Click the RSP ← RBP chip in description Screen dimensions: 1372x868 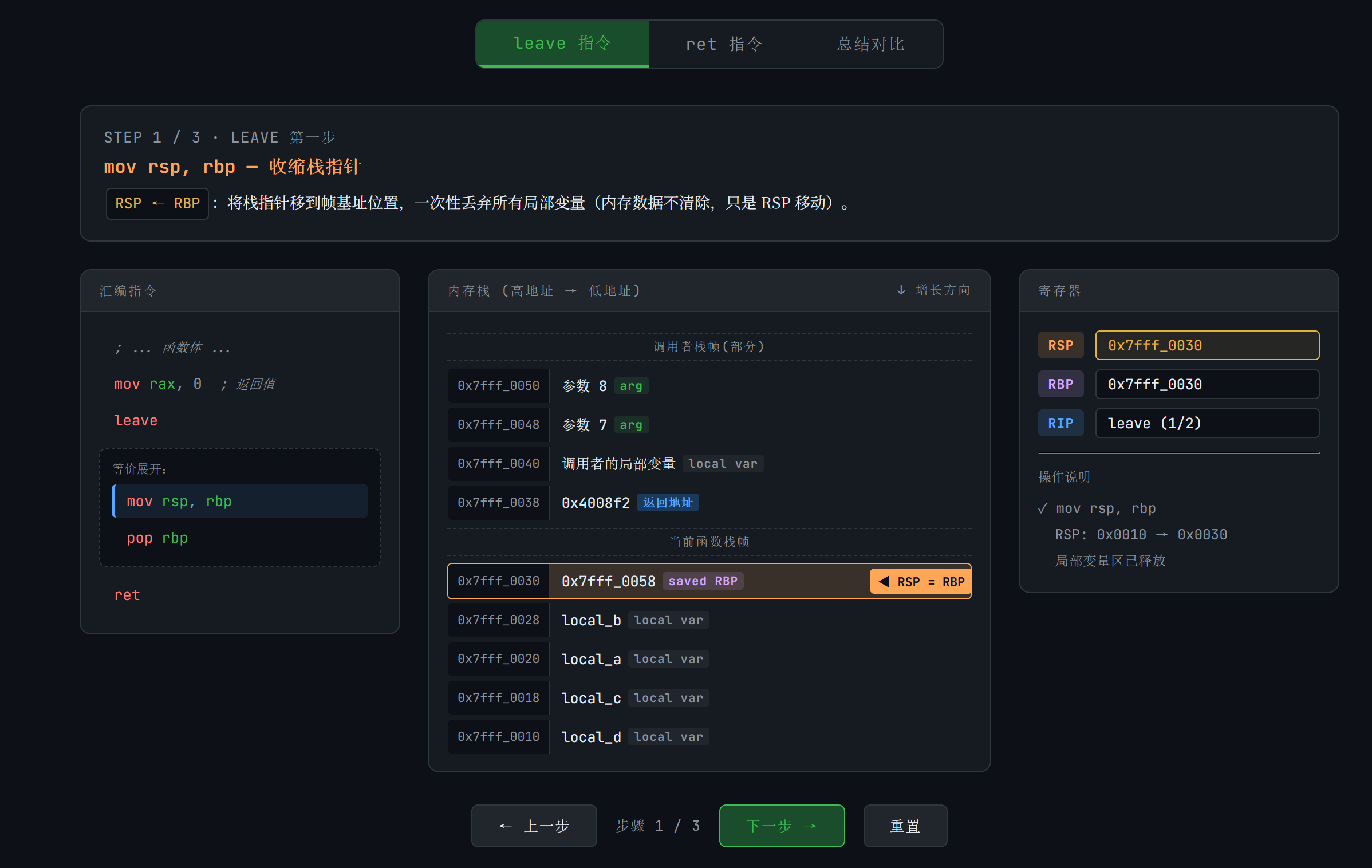tap(157, 203)
